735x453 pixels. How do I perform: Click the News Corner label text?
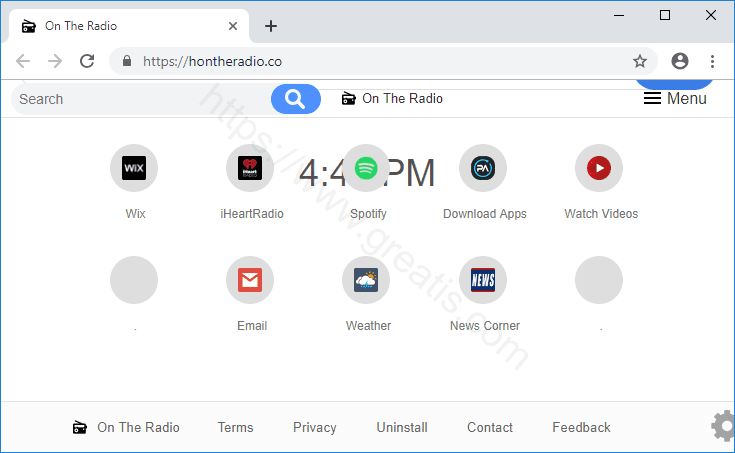point(485,325)
